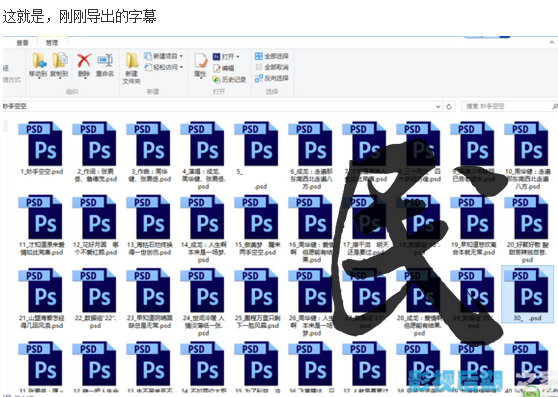Select PSD file starting with 11_

pos(41,225)
